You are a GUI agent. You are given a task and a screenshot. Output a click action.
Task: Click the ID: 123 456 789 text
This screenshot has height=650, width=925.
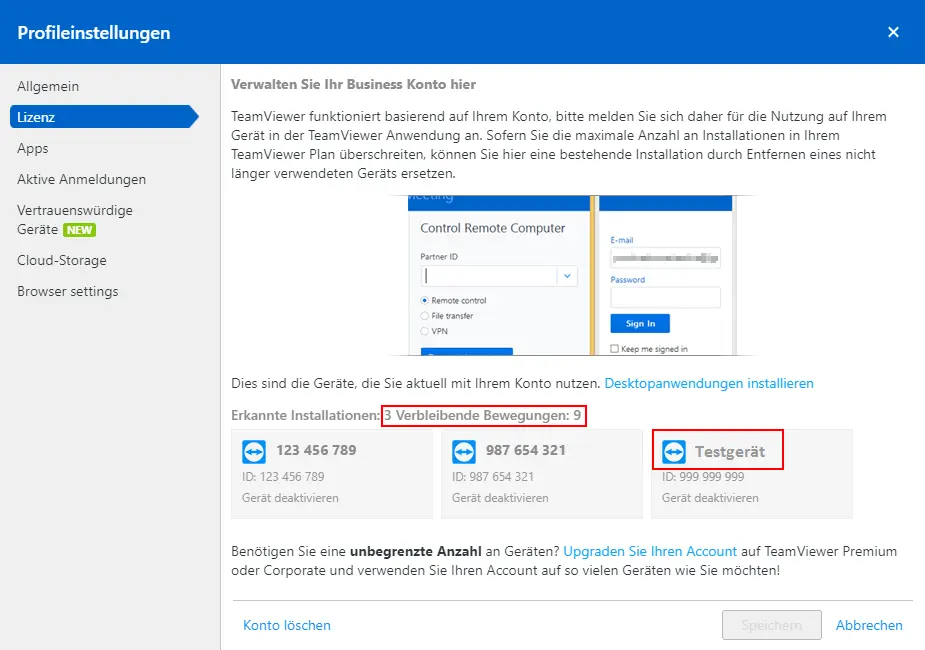(x=283, y=477)
